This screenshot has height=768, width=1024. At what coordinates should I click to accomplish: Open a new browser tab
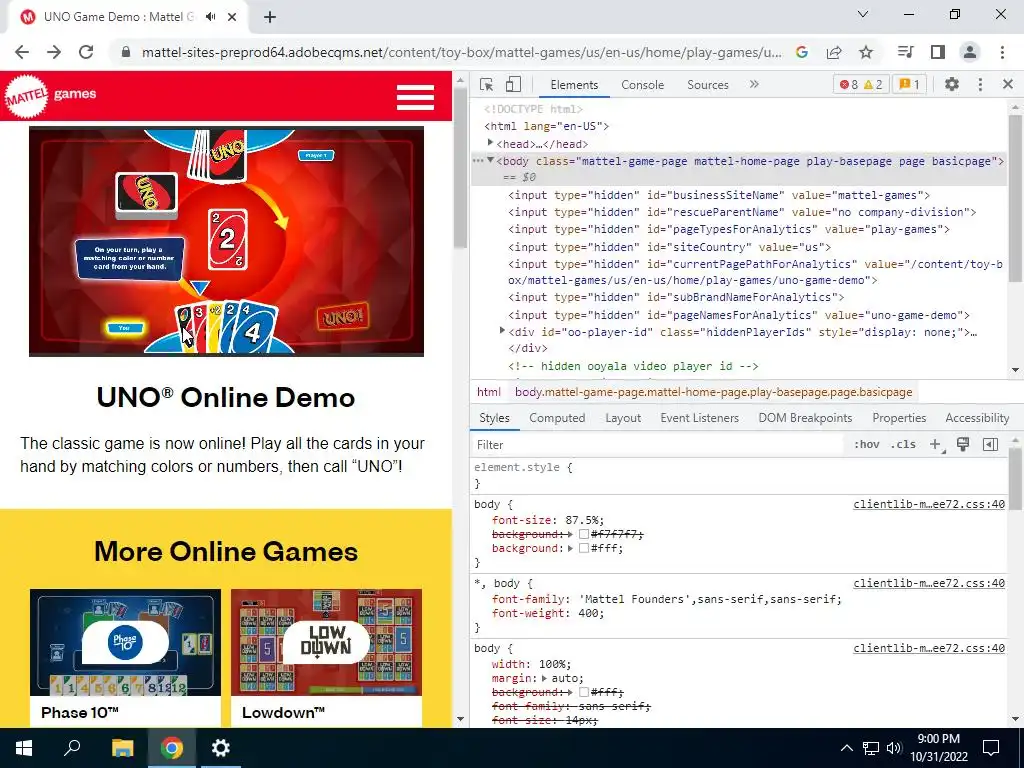coord(270,18)
